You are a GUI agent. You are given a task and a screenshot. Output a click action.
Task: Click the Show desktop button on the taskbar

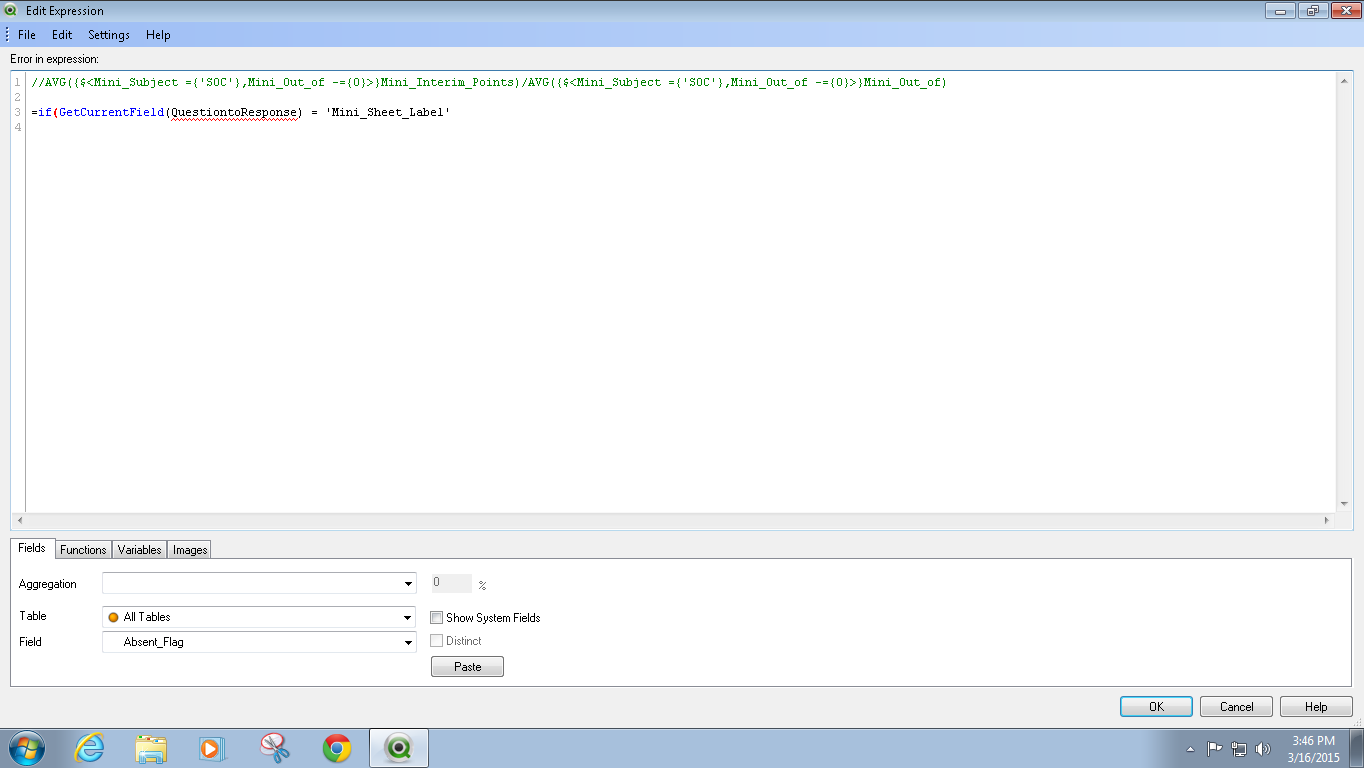click(1357, 748)
